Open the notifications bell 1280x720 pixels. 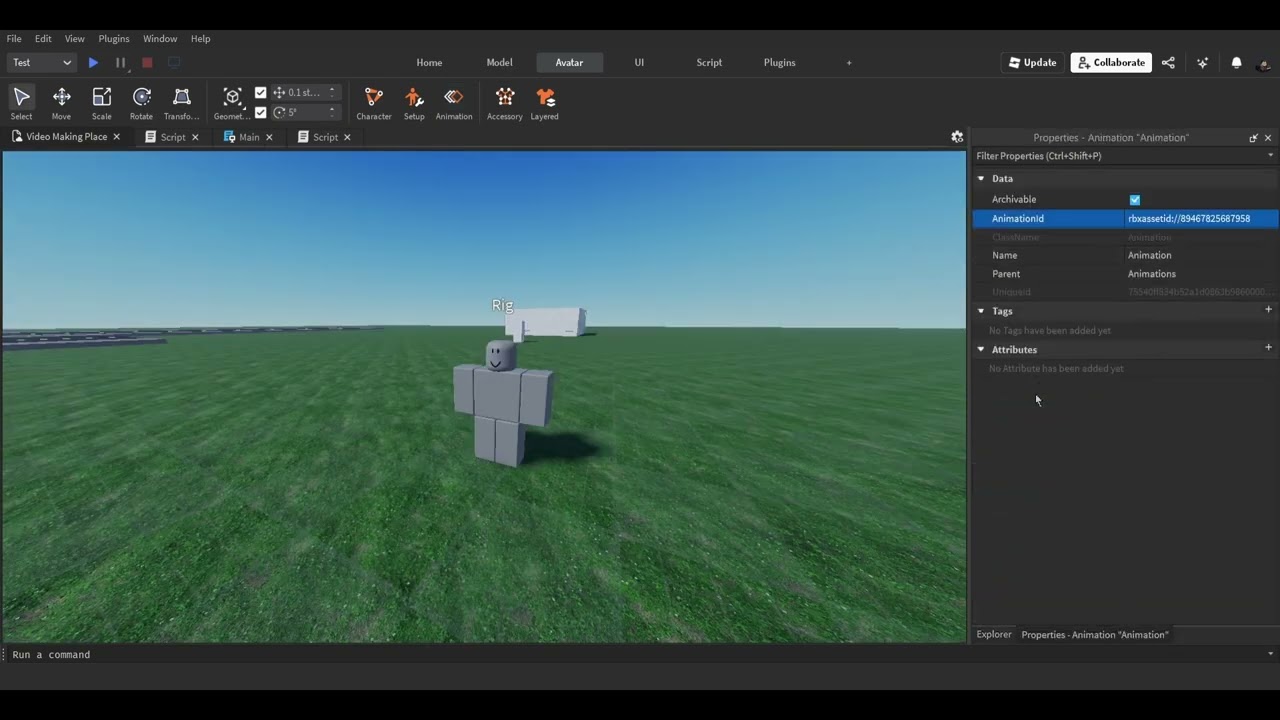click(1236, 62)
